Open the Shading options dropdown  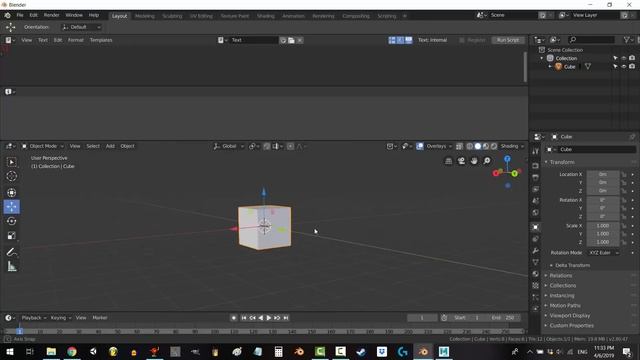click(x=512, y=146)
